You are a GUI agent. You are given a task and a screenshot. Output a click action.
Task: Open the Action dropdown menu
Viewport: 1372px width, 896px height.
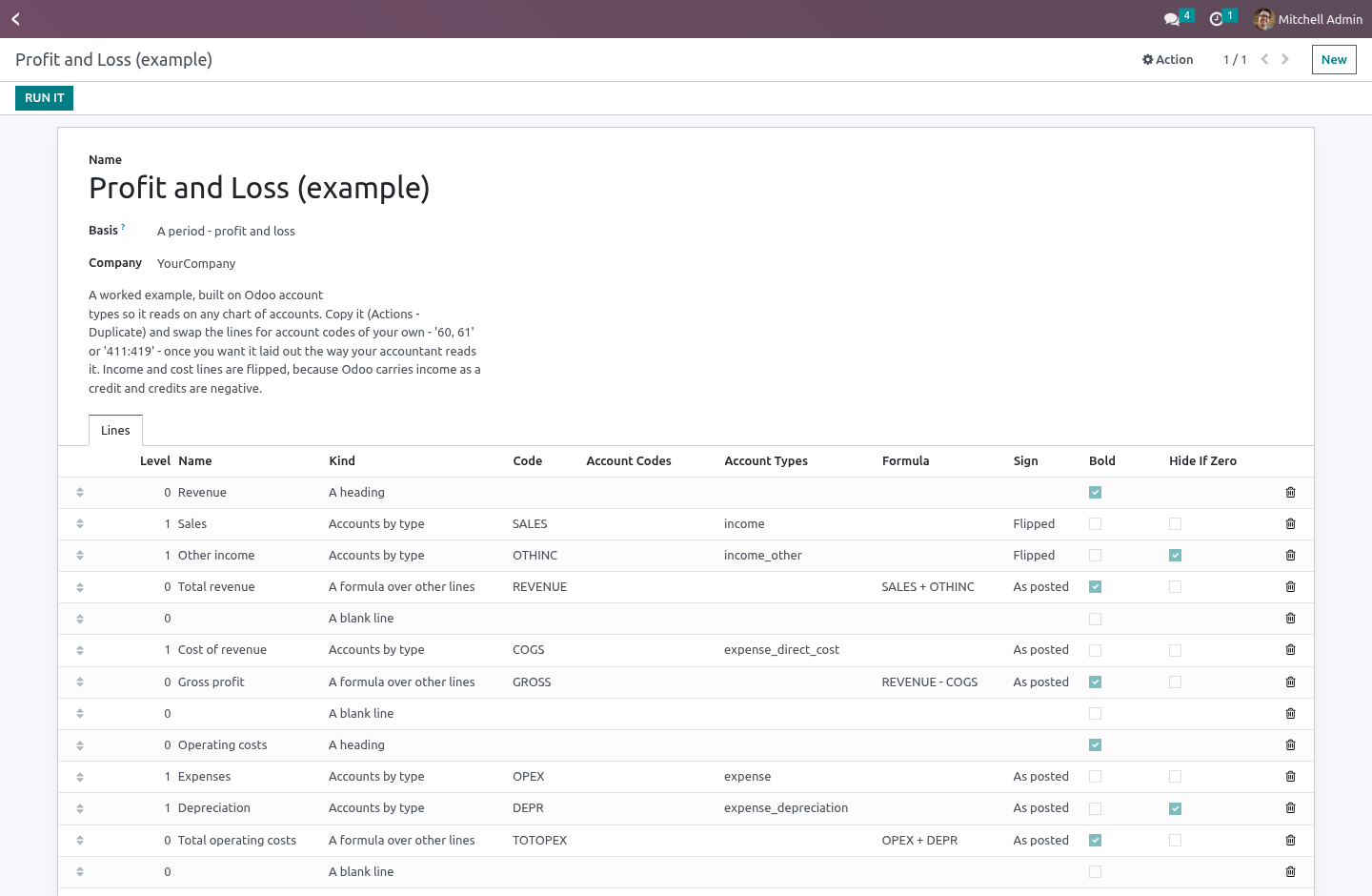tap(1168, 59)
